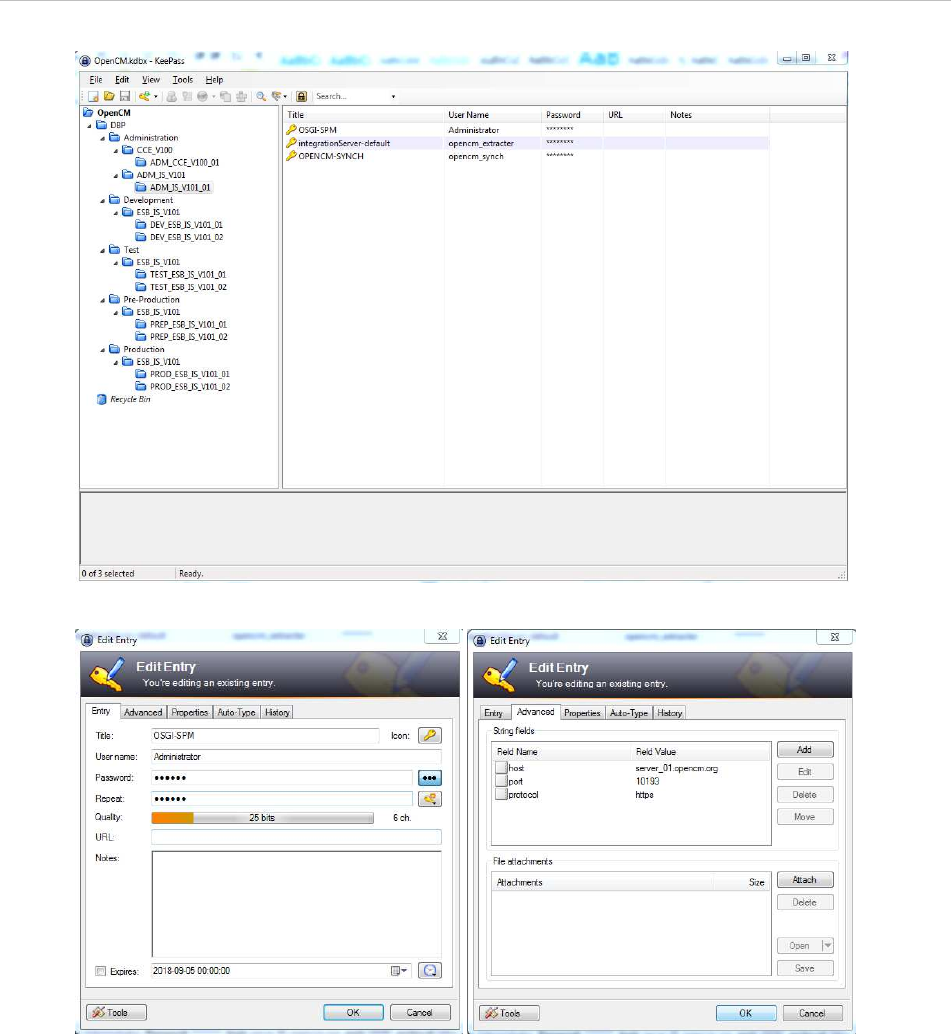Click the Copy Entry toolbar icon

click(226, 96)
